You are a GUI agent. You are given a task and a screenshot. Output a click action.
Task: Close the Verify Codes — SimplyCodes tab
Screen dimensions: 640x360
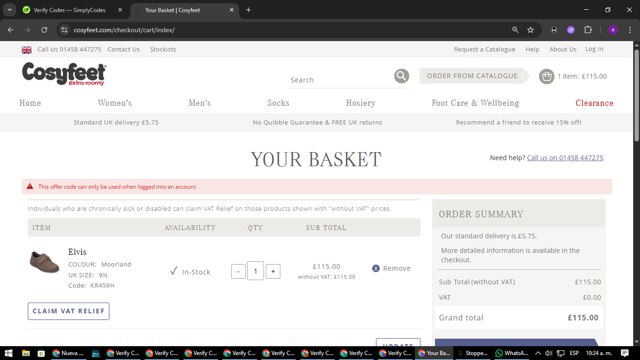(120, 10)
